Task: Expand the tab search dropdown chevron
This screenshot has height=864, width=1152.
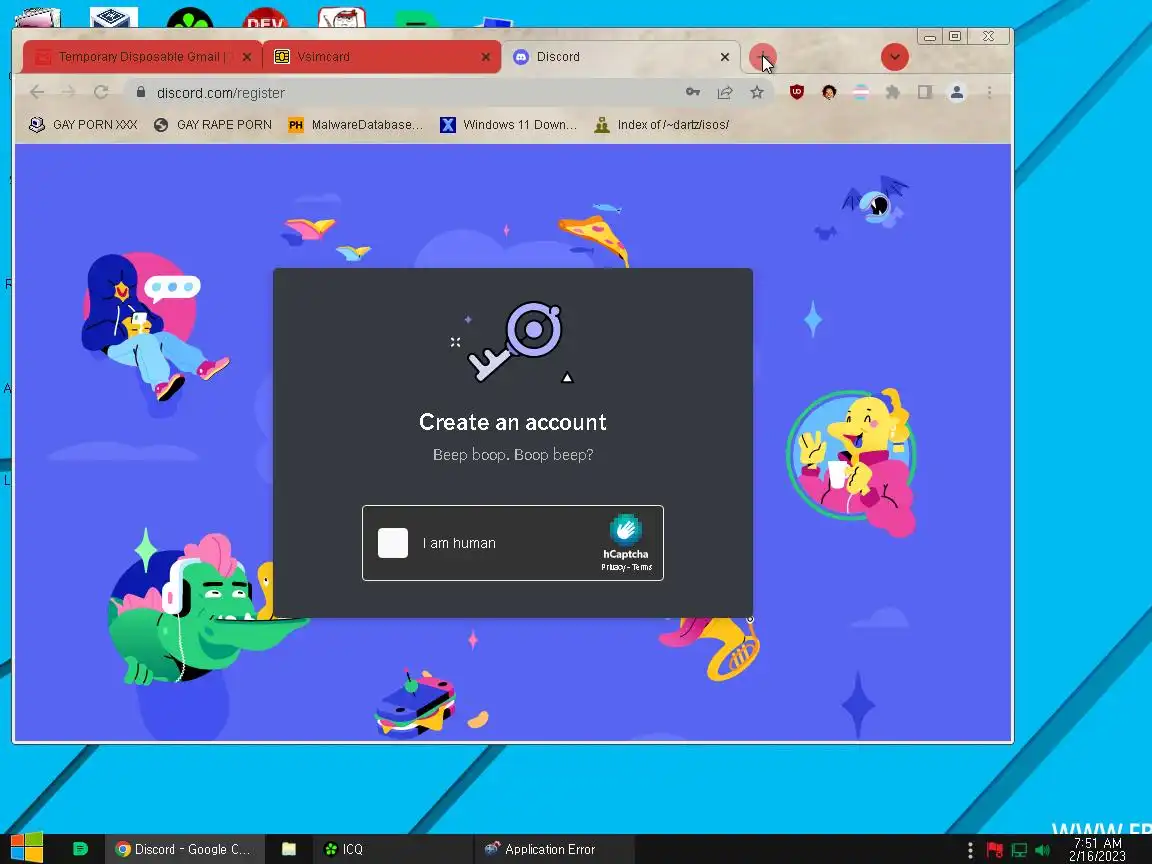Action: click(894, 57)
